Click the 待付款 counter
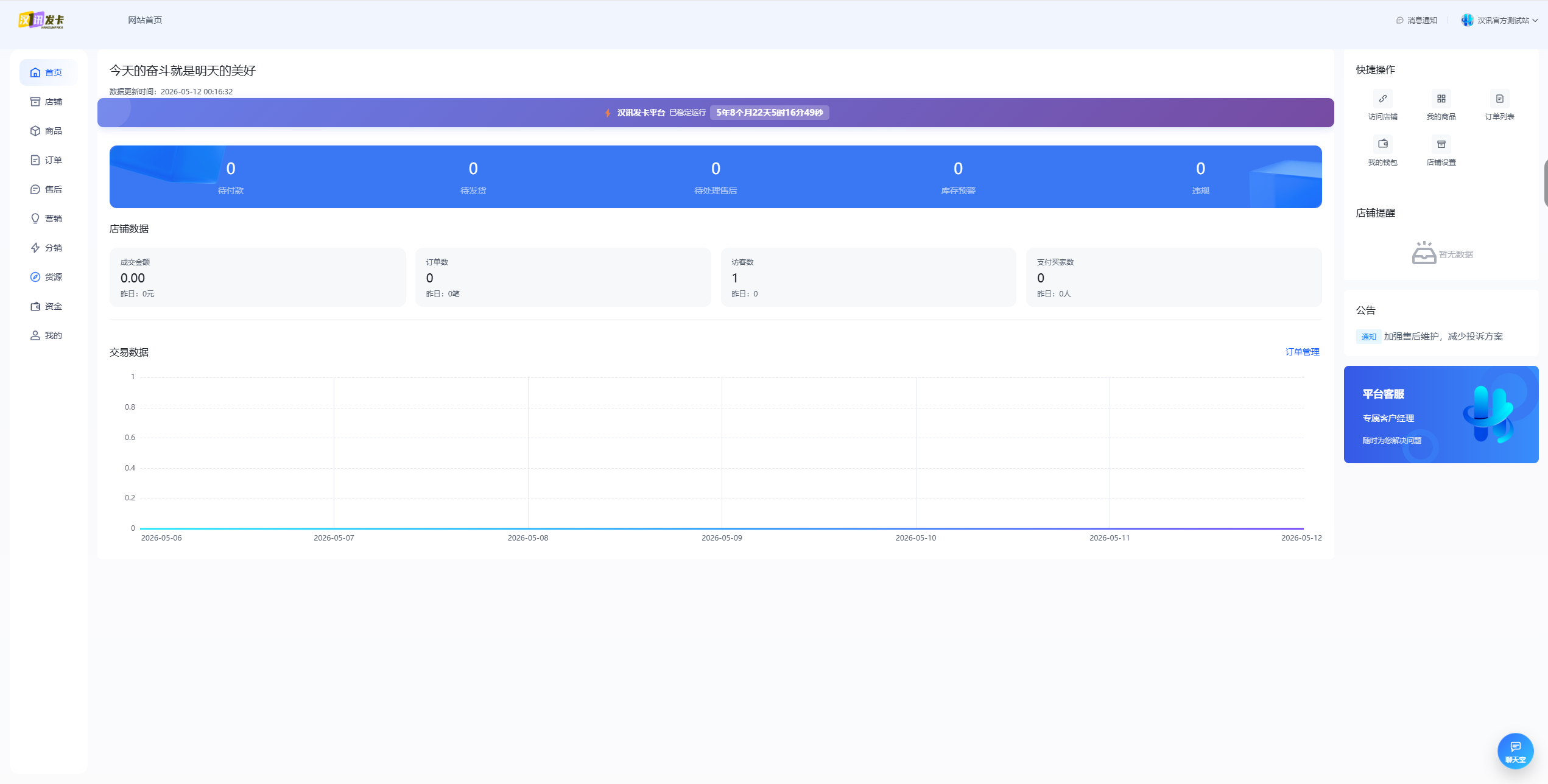This screenshot has width=1548, height=784. pos(231,177)
